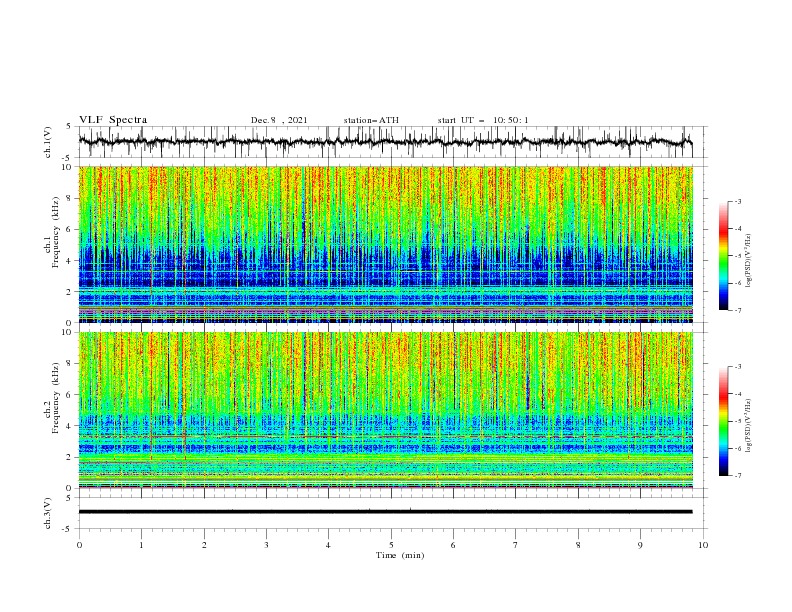Image resolution: width=792 pixels, height=612 pixels.
Task: Click the ch.3 flat black waveform trace
Action: (385, 512)
